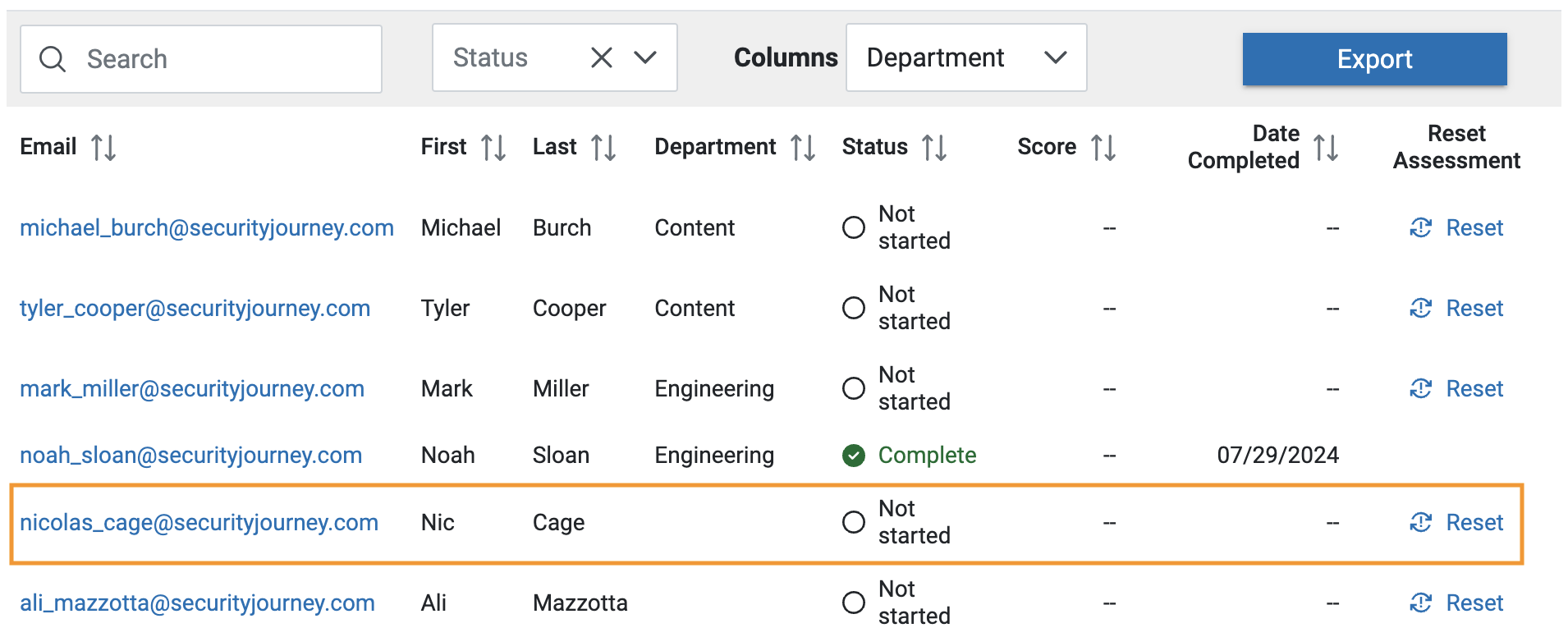Click the Export button

coord(1374,59)
